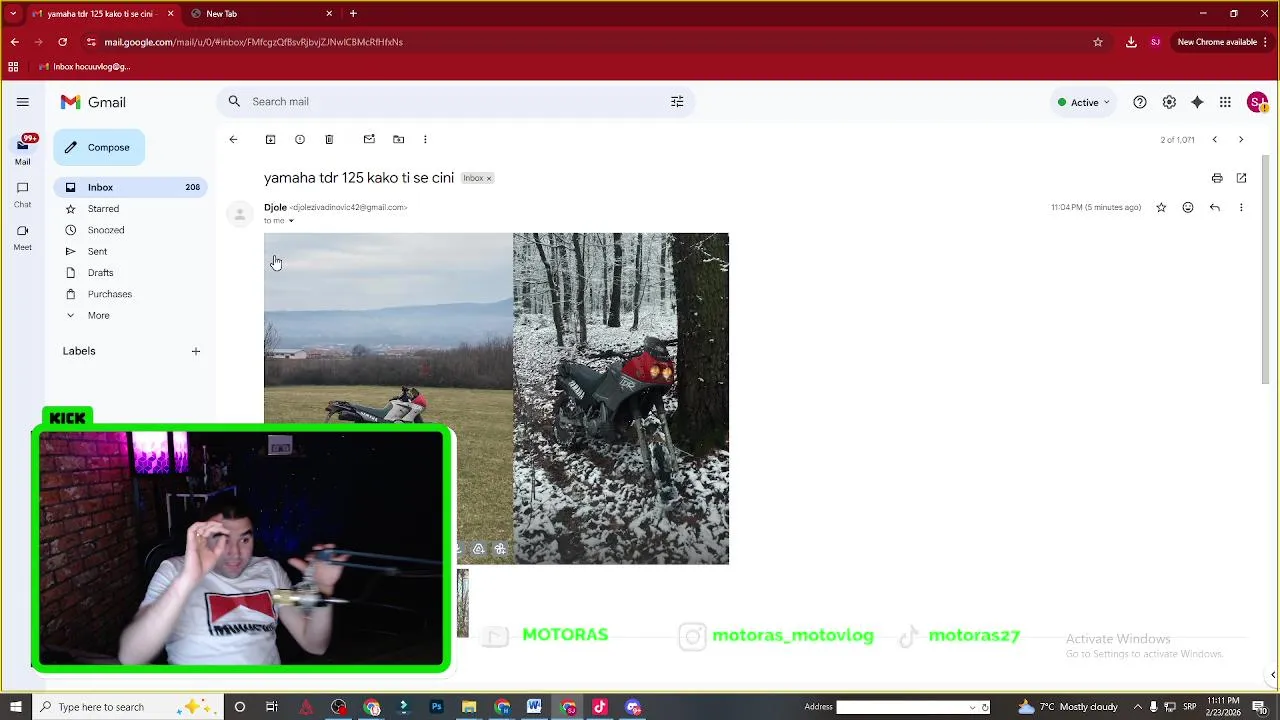
Task: Remove the Inbox label from the email
Action: coord(489,178)
